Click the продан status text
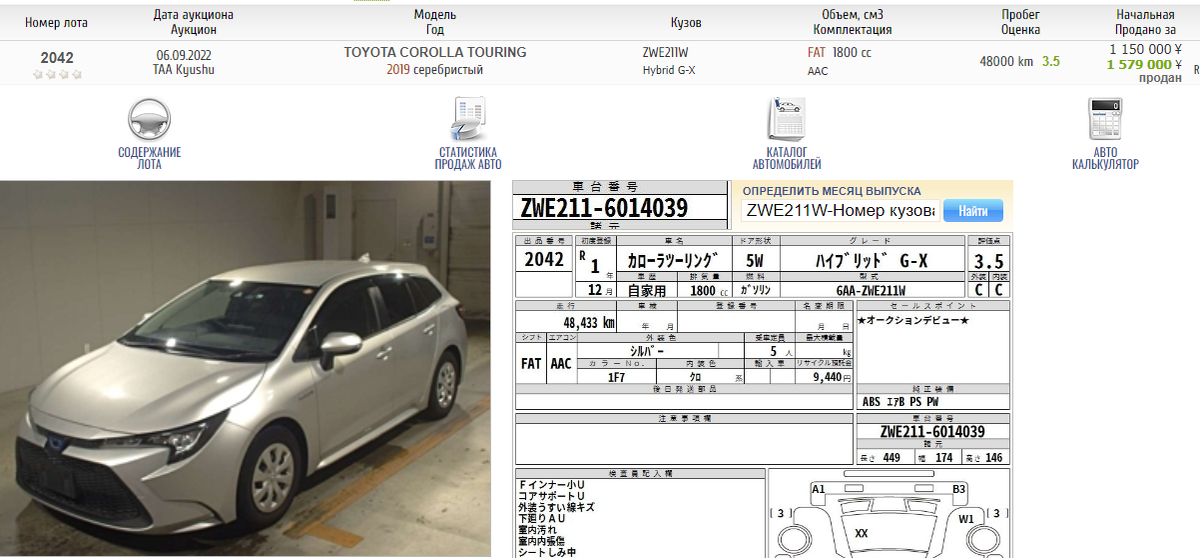This screenshot has height=558, width=1200. pyautogui.click(x=1160, y=78)
